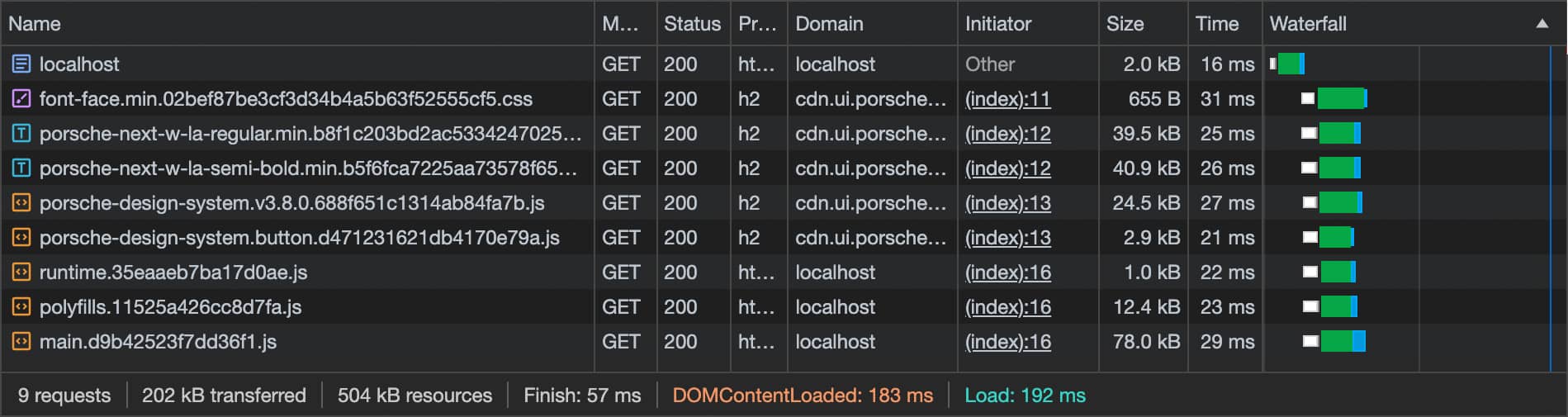
Task: Open initiator (index):12 for porsche-next-w-la-semi-bold
Action: pyautogui.click(x=1008, y=168)
